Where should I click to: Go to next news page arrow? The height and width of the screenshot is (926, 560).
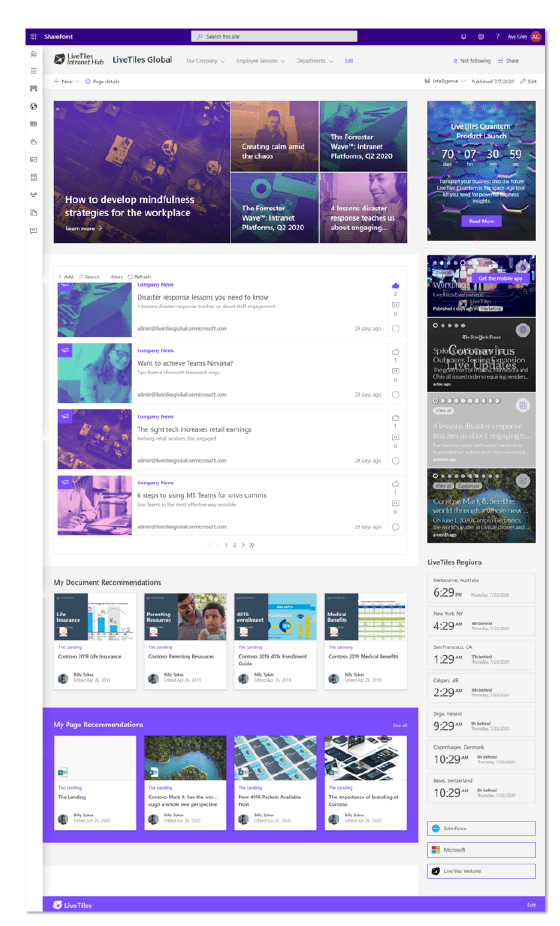click(243, 545)
